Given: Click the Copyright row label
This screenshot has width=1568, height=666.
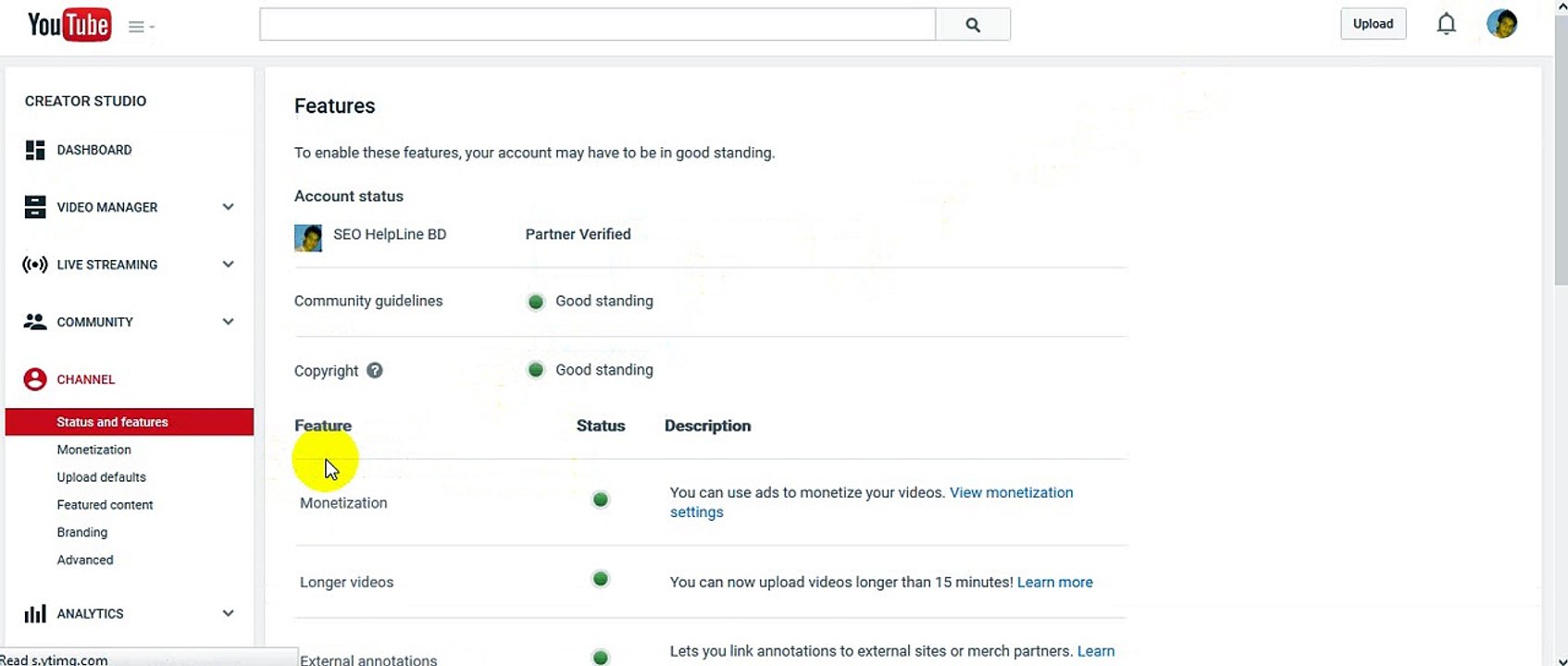Looking at the screenshot, I should click(327, 371).
